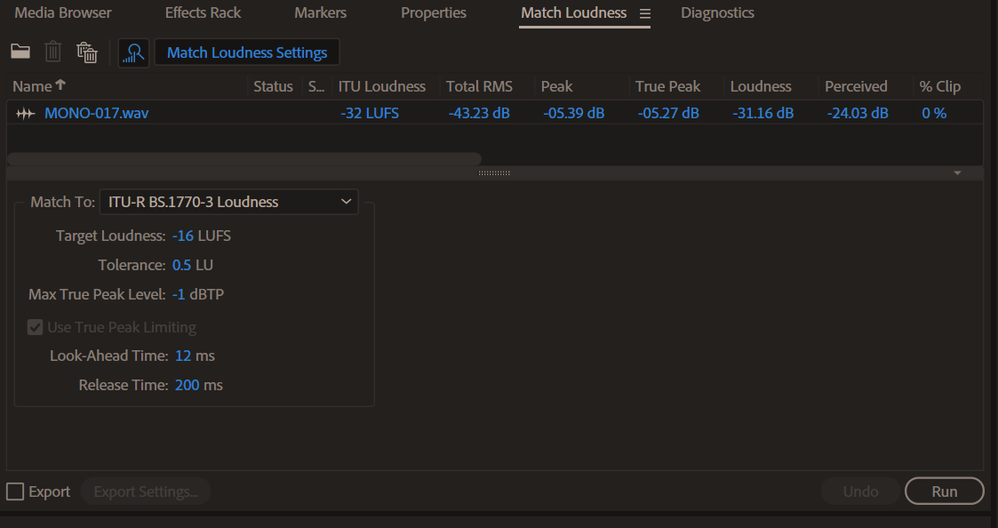Toggle the Match Loudness Settings button
The height and width of the screenshot is (528, 998).
click(247, 53)
